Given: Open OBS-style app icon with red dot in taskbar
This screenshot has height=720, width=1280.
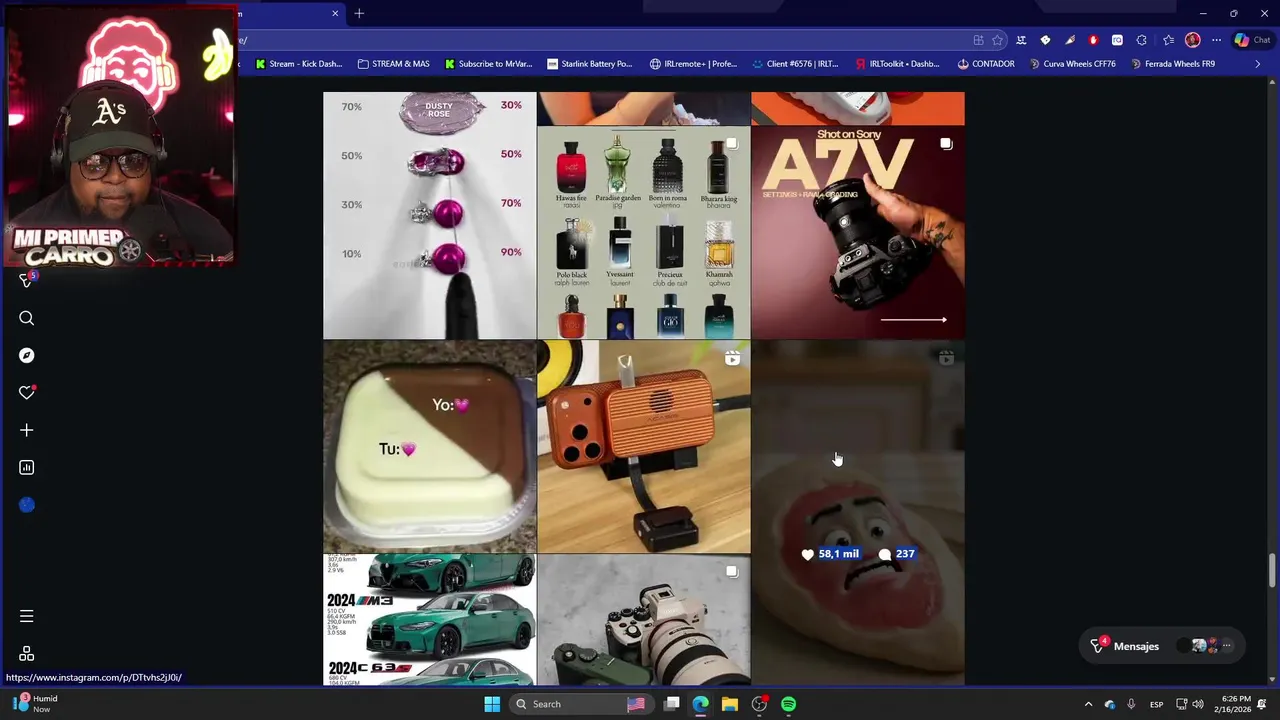Looking at the screenshot, I should (x=759, y=704).
